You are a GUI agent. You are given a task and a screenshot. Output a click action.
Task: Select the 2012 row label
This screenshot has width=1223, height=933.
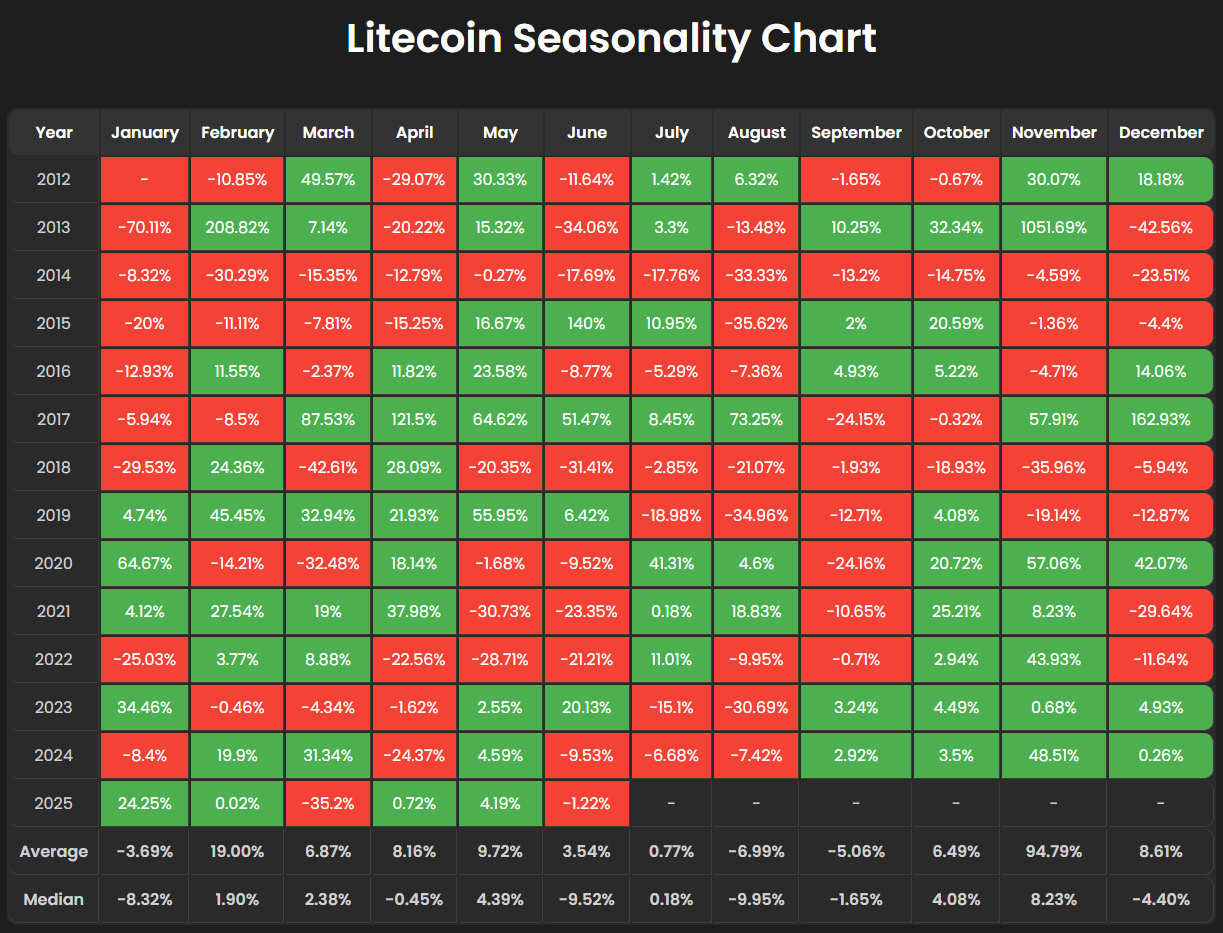pyautogui.click(x=54, y=180)
